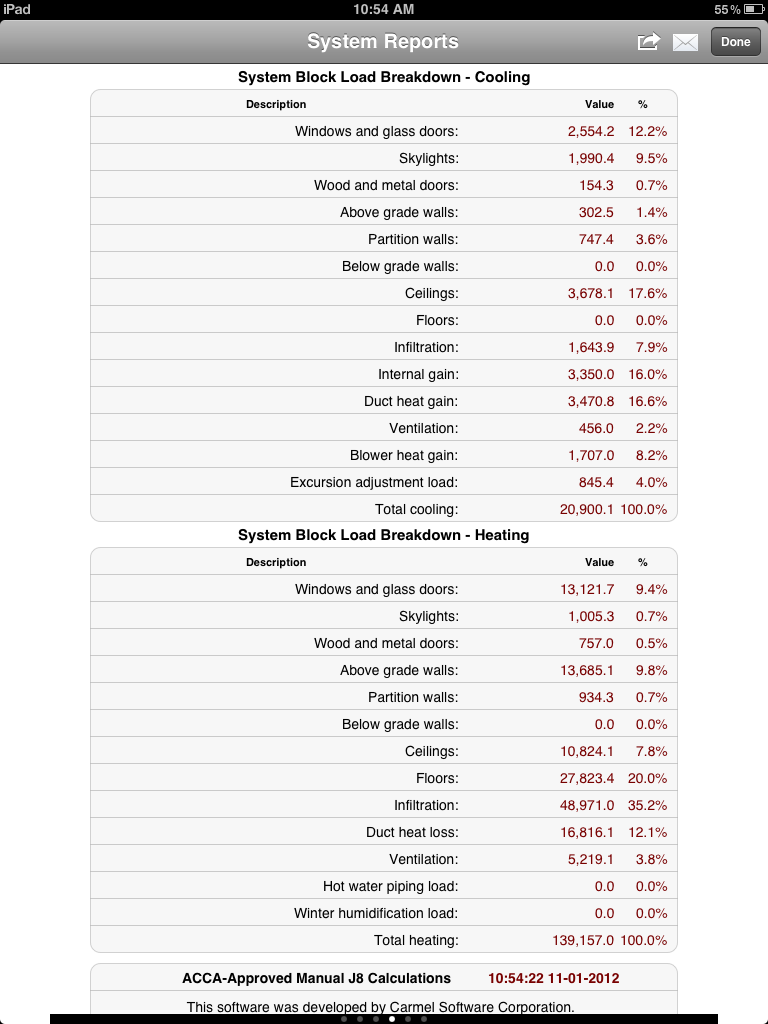Select the Windows and glass doors cooling row
The height and width of the screenshot is (1024, 768).
(384, 131)
